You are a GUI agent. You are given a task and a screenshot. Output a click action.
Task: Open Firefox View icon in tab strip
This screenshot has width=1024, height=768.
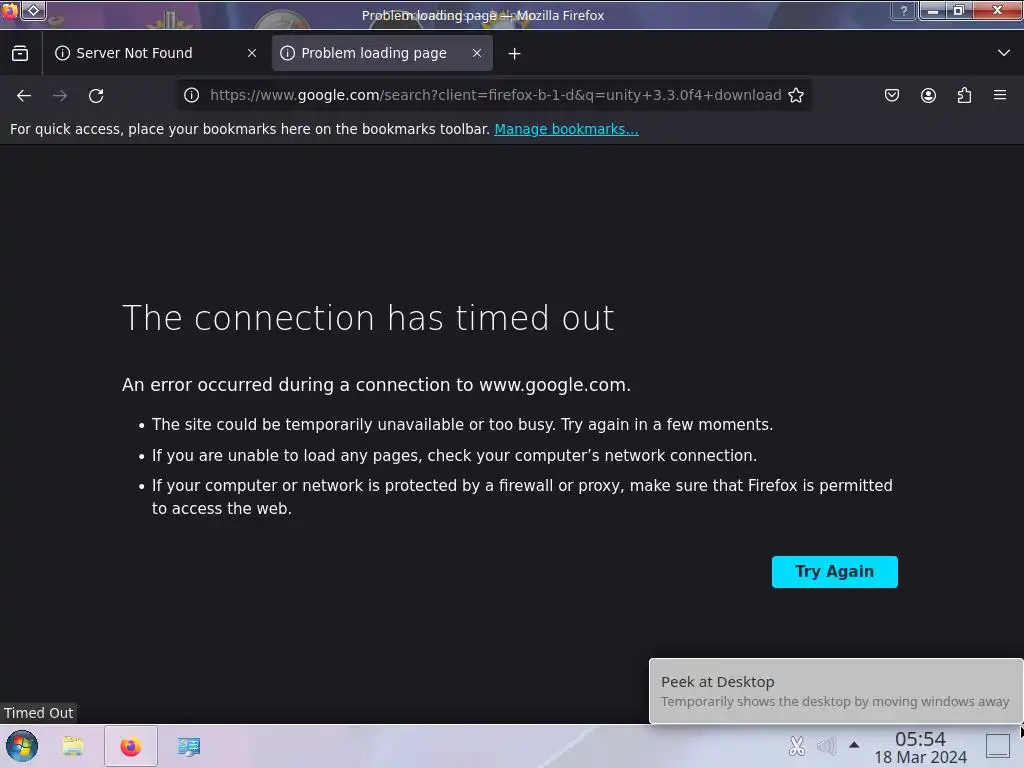[20, 54]
